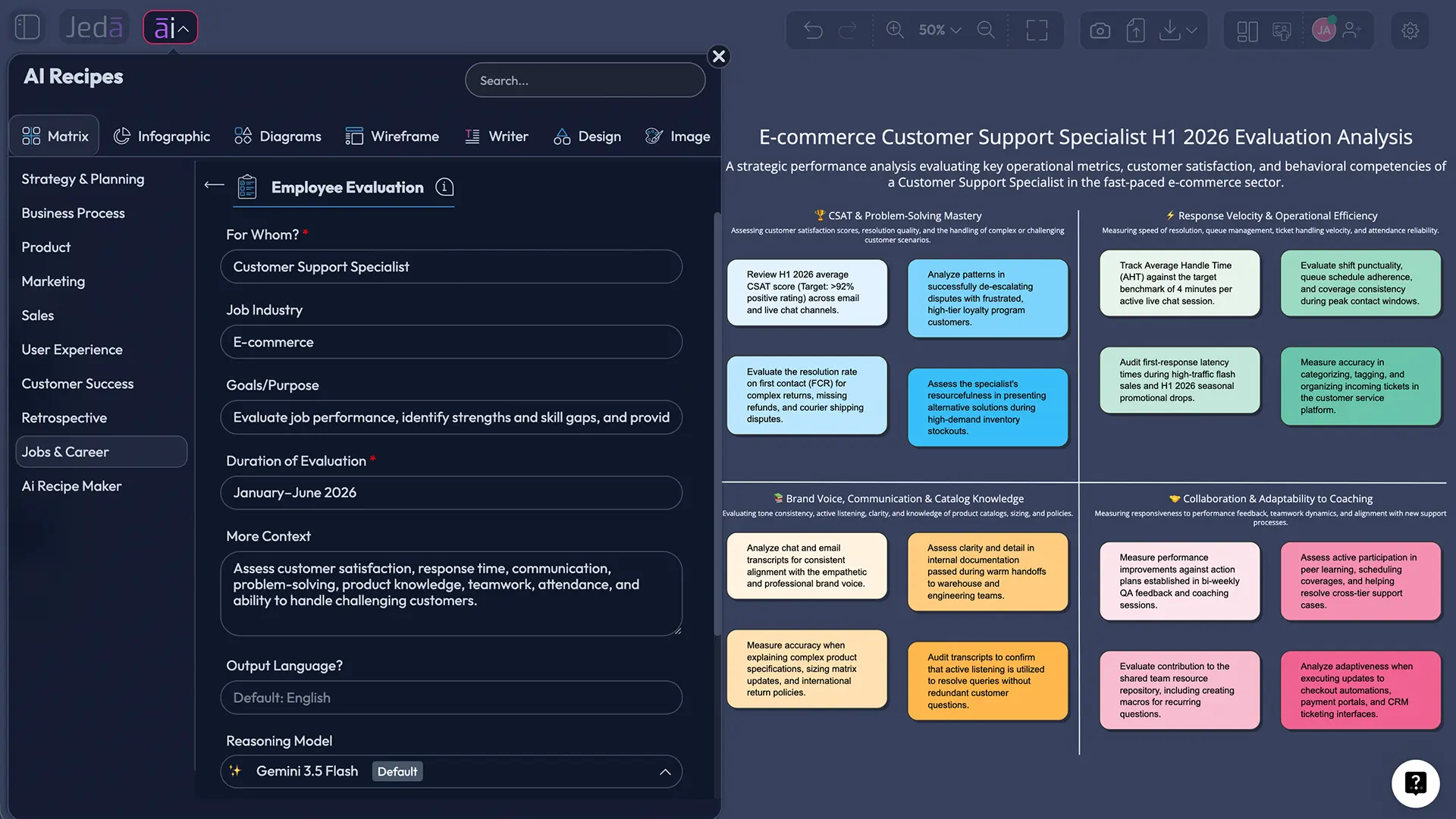Click the 'Response Velocity & Operational Efficiency' heading

(x=1270, y=216)
